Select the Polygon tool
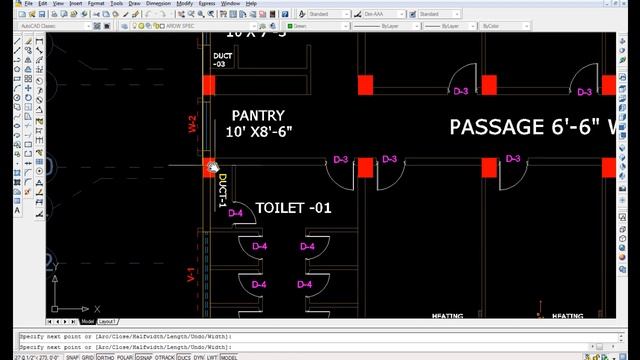The height and width of the screenshot is (360, 640). point(17,69)
